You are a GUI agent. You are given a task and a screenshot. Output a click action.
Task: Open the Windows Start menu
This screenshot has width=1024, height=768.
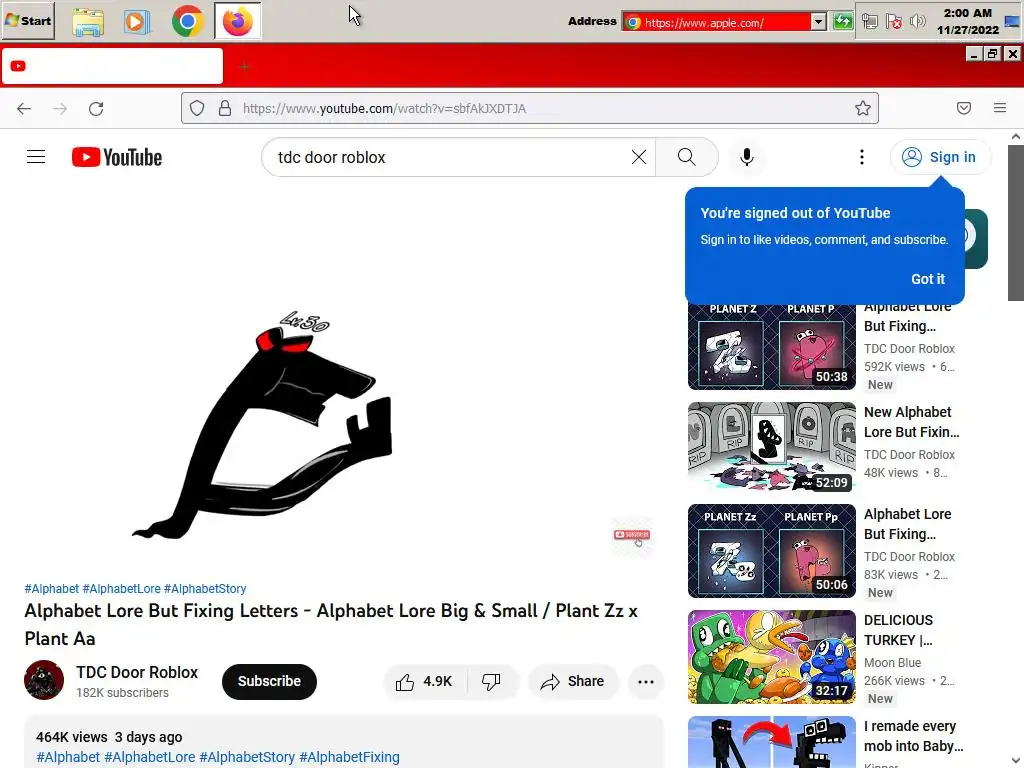28,21
